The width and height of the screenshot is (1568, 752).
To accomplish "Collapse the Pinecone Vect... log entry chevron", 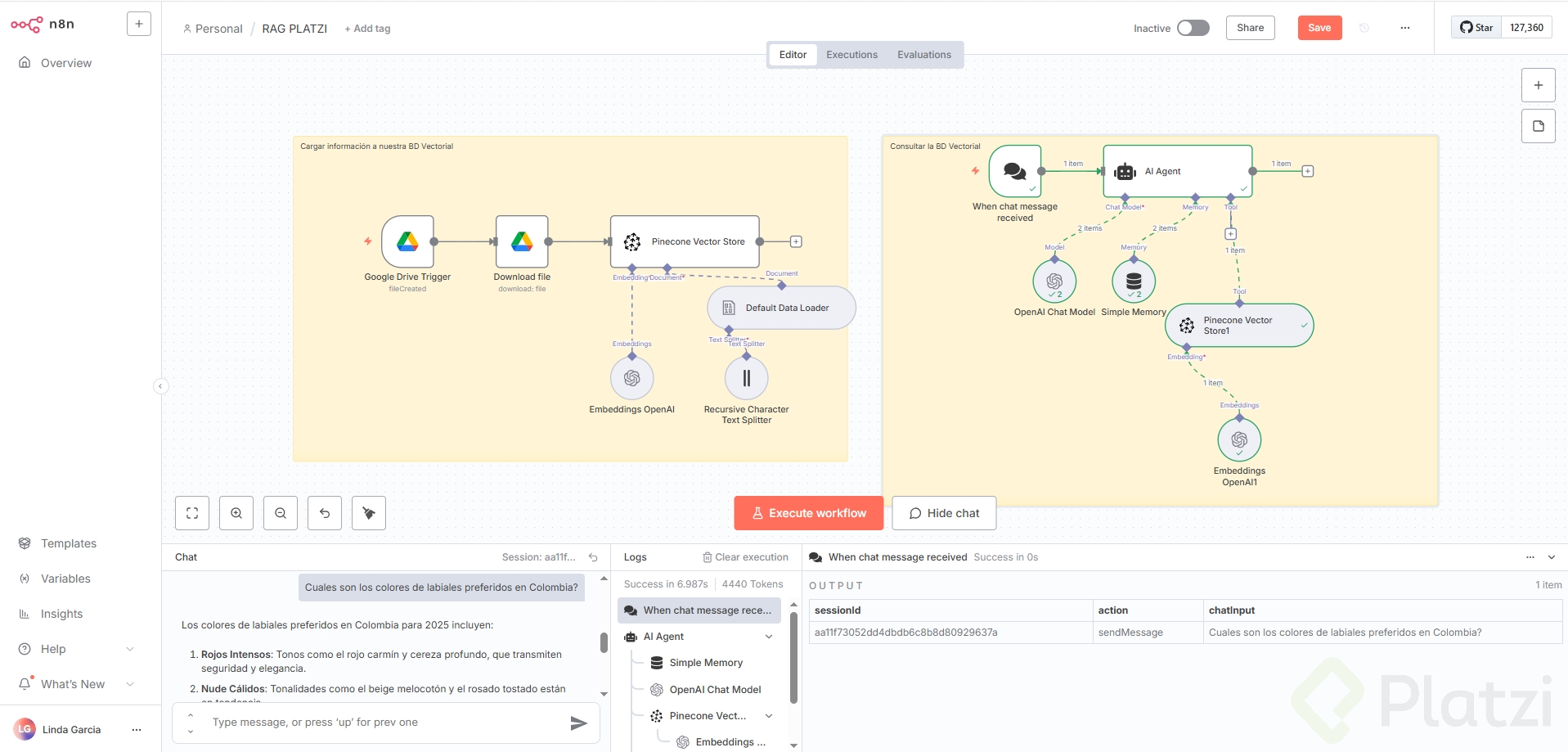I will click(769, 716).
